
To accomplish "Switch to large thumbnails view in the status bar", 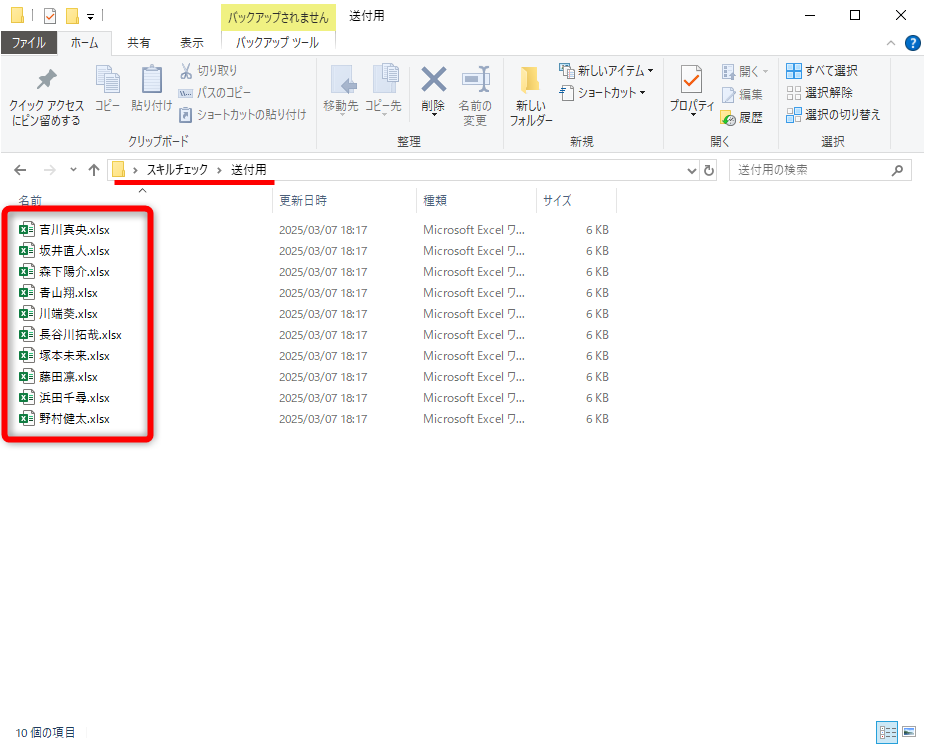I will tap(910, 732).
